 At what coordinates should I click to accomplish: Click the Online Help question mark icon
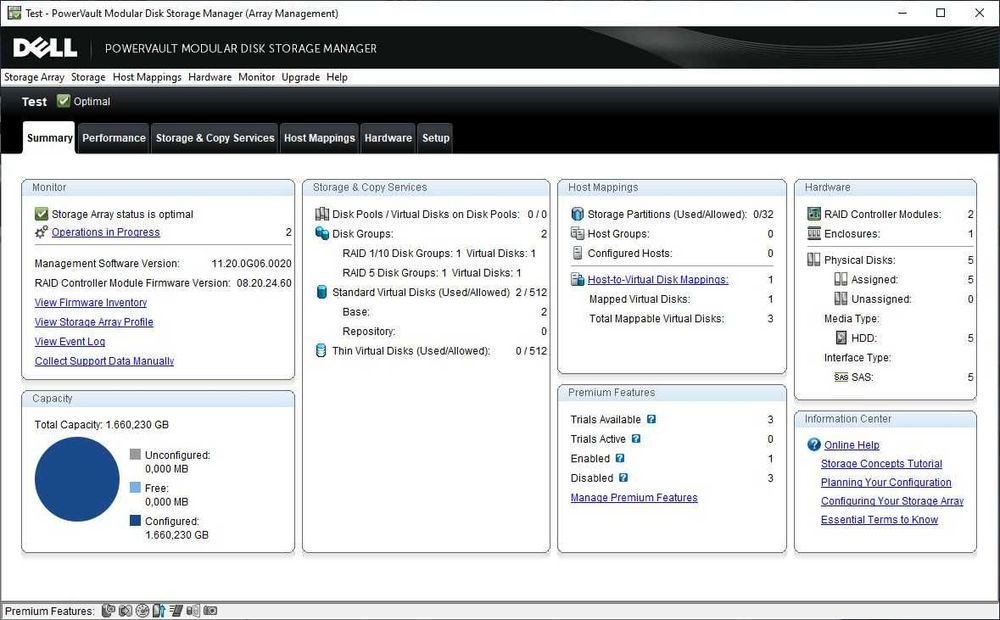click(x=814, y=445)
